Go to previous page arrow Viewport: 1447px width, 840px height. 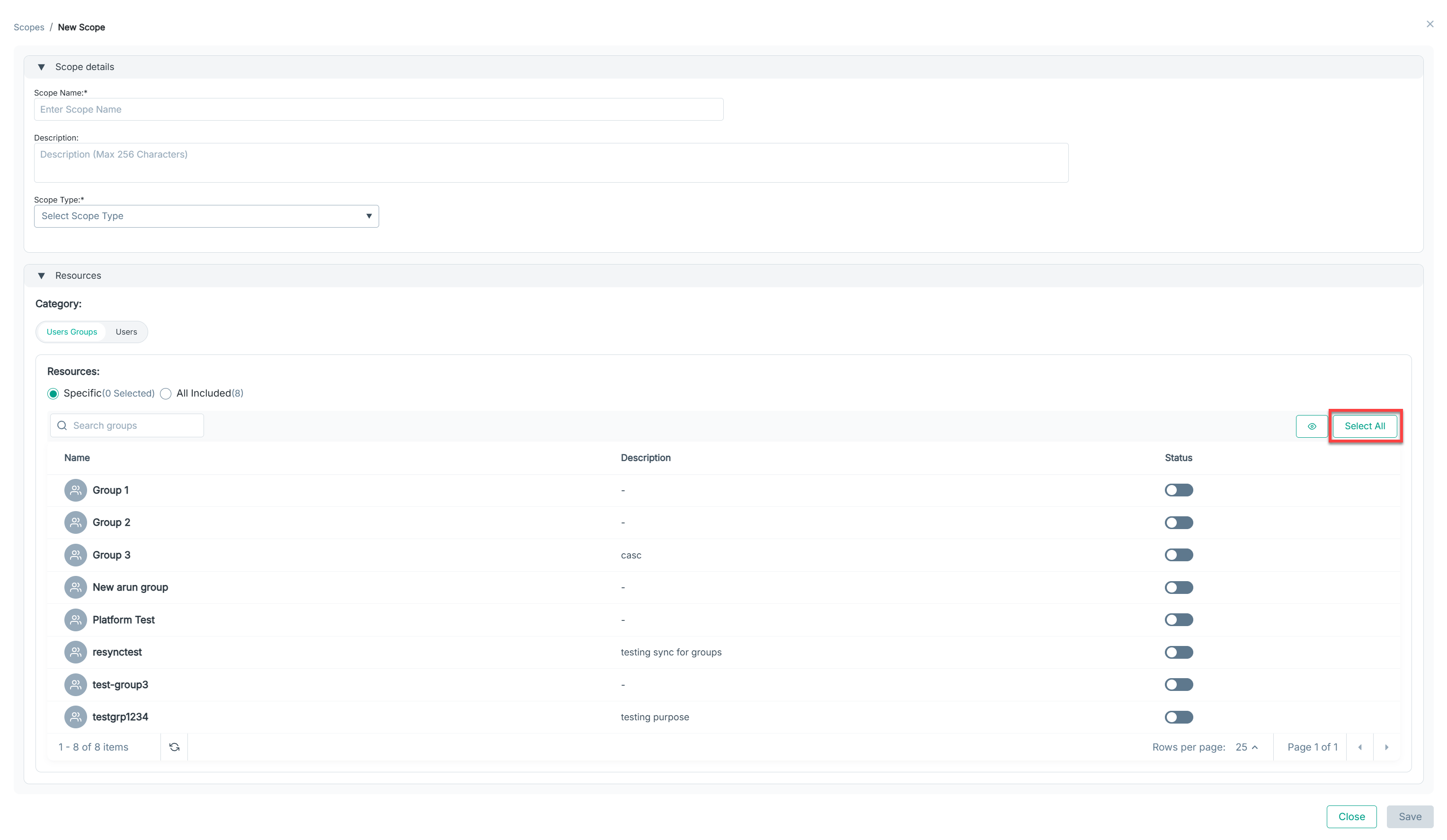coord(1360,747)
